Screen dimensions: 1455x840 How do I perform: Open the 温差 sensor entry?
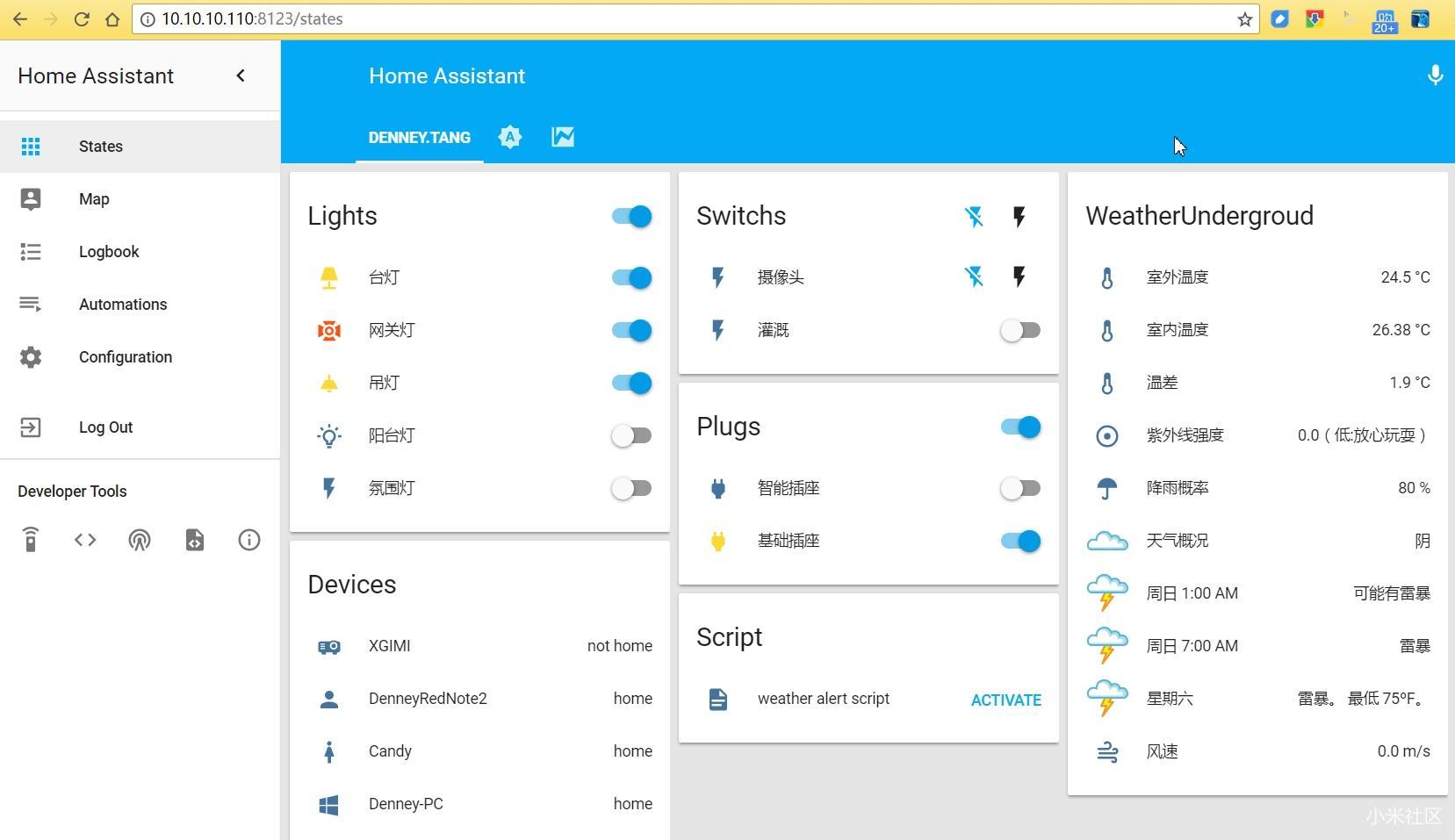[1257, 383]
